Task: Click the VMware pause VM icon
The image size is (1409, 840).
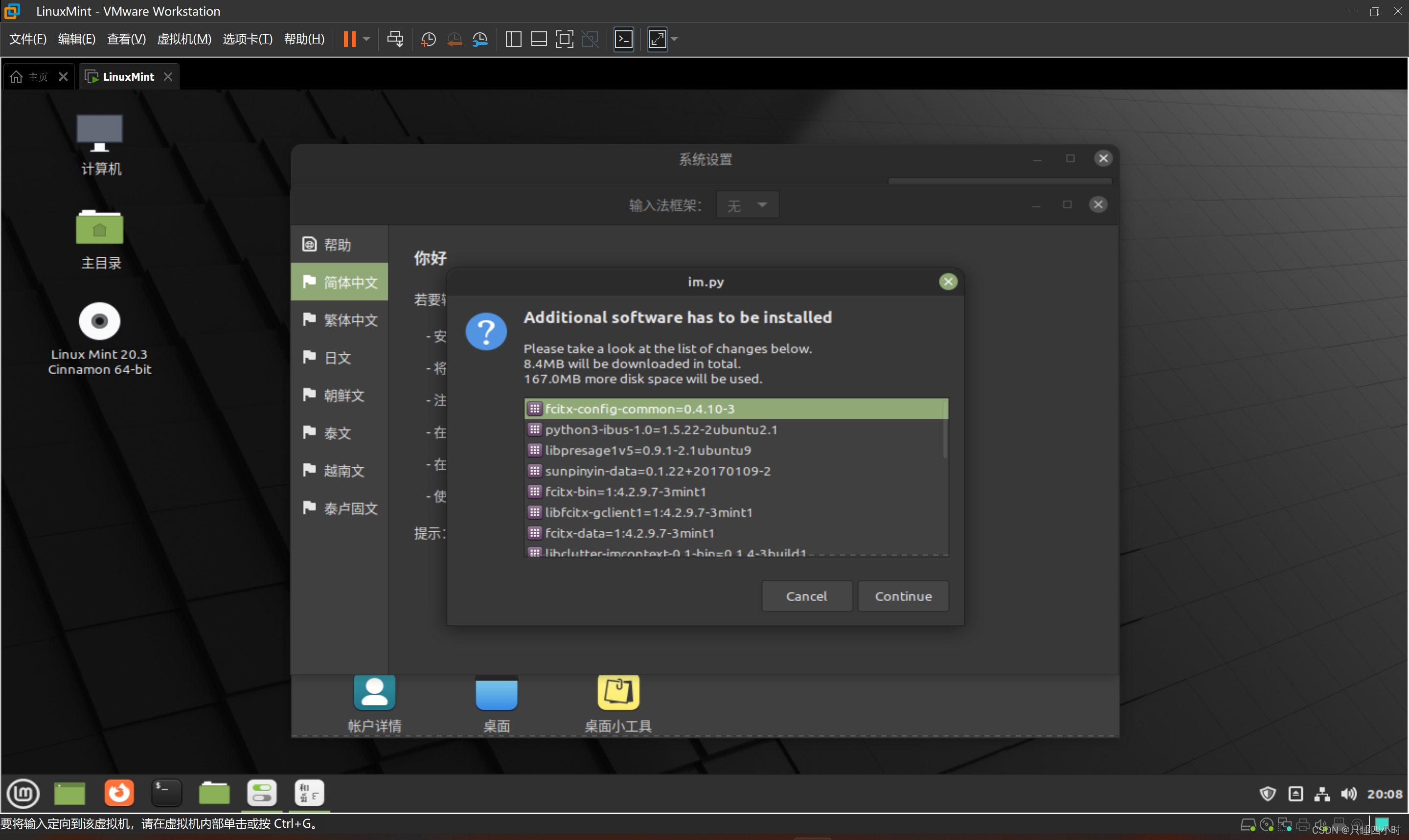Action: [350, 39]
